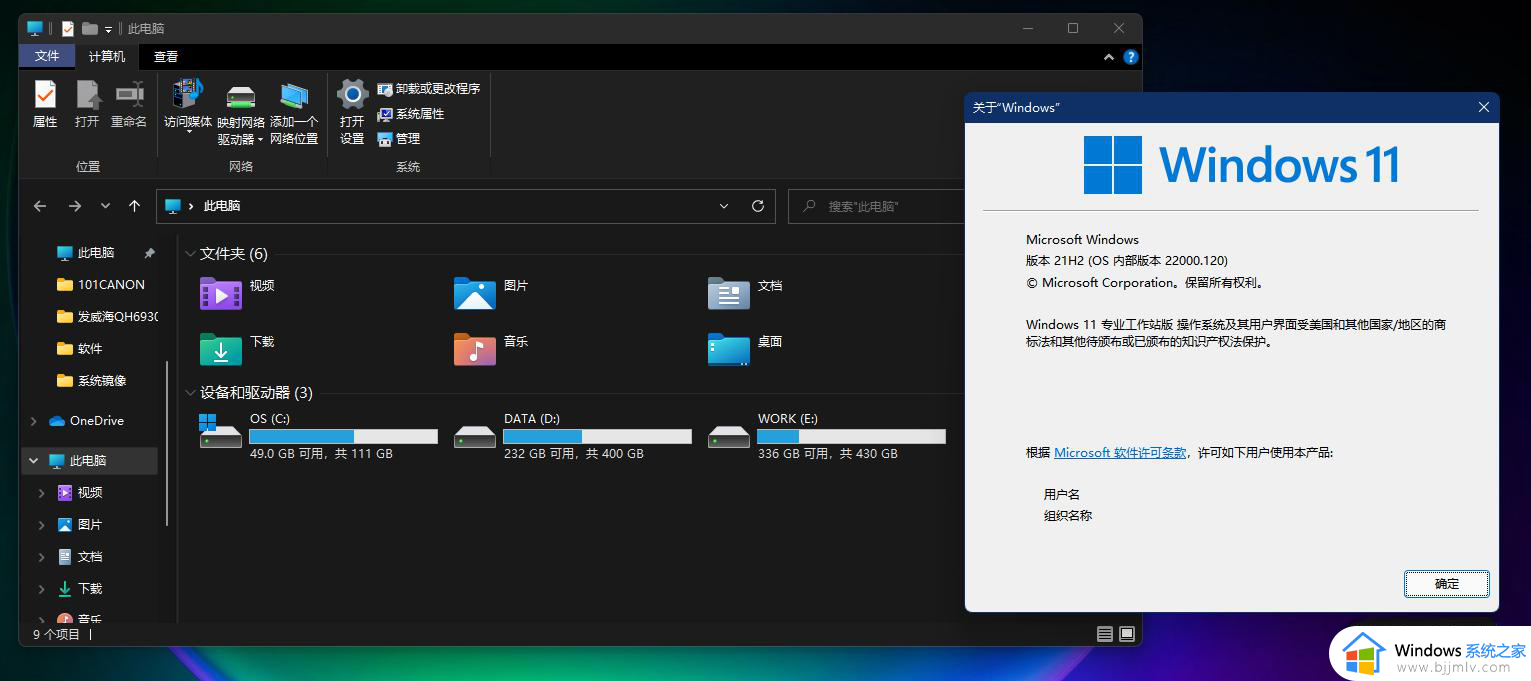Open the Access media (访问媒体) menu
The width and height of the screenshot is (1531, 681).
188,106
